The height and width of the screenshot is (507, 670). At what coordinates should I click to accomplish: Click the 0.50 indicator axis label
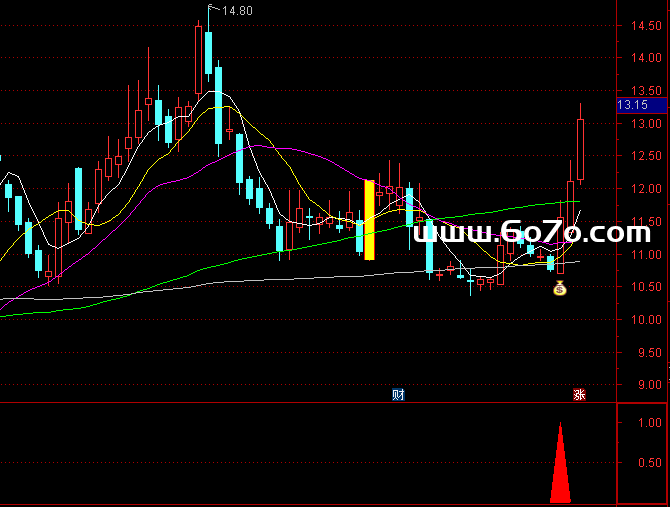coord(648,462)
